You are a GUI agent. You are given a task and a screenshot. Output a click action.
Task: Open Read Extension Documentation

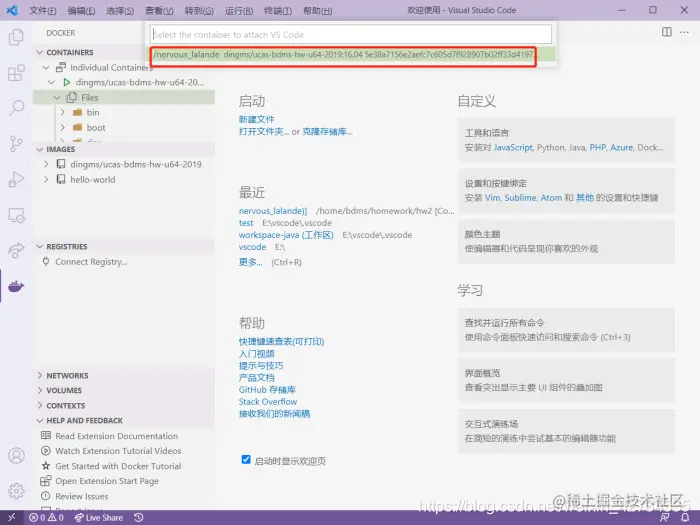click(117, 436)
